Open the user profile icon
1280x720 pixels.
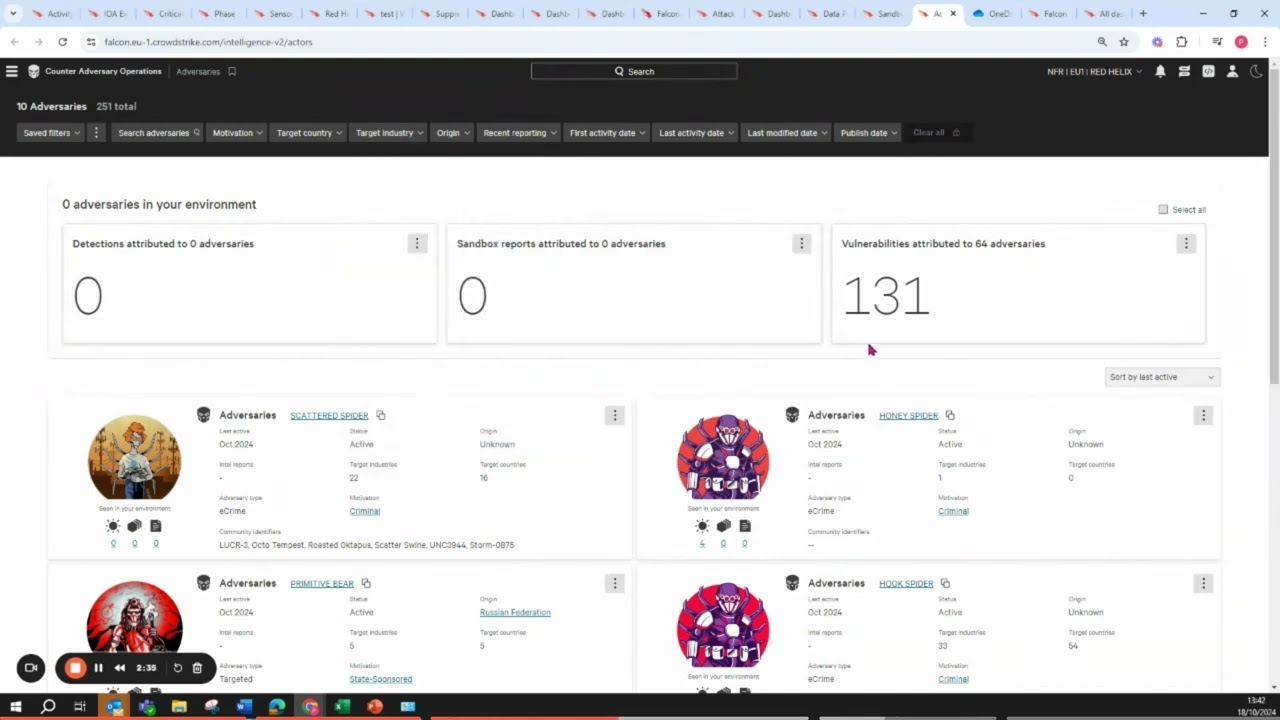pos(1232,71)
